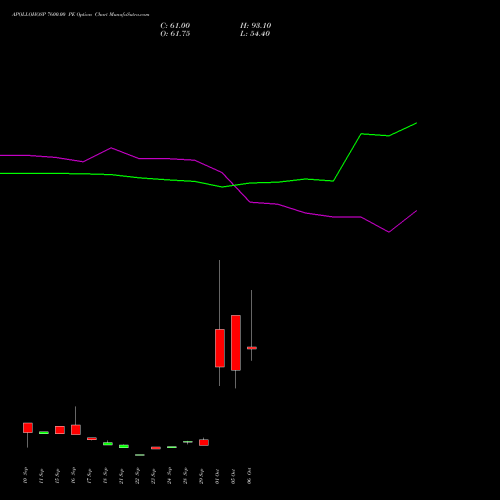The height and width of the screenshot is (500, 500).
Task: Click the 01 Oct date label
Action: click(217, 476)
